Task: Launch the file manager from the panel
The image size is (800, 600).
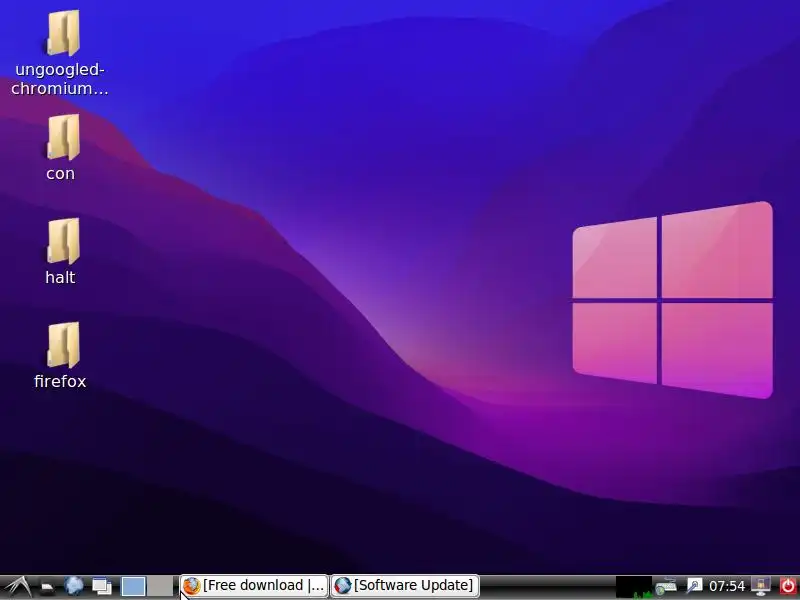Action: pyautogui.click(x=47, y=587)
